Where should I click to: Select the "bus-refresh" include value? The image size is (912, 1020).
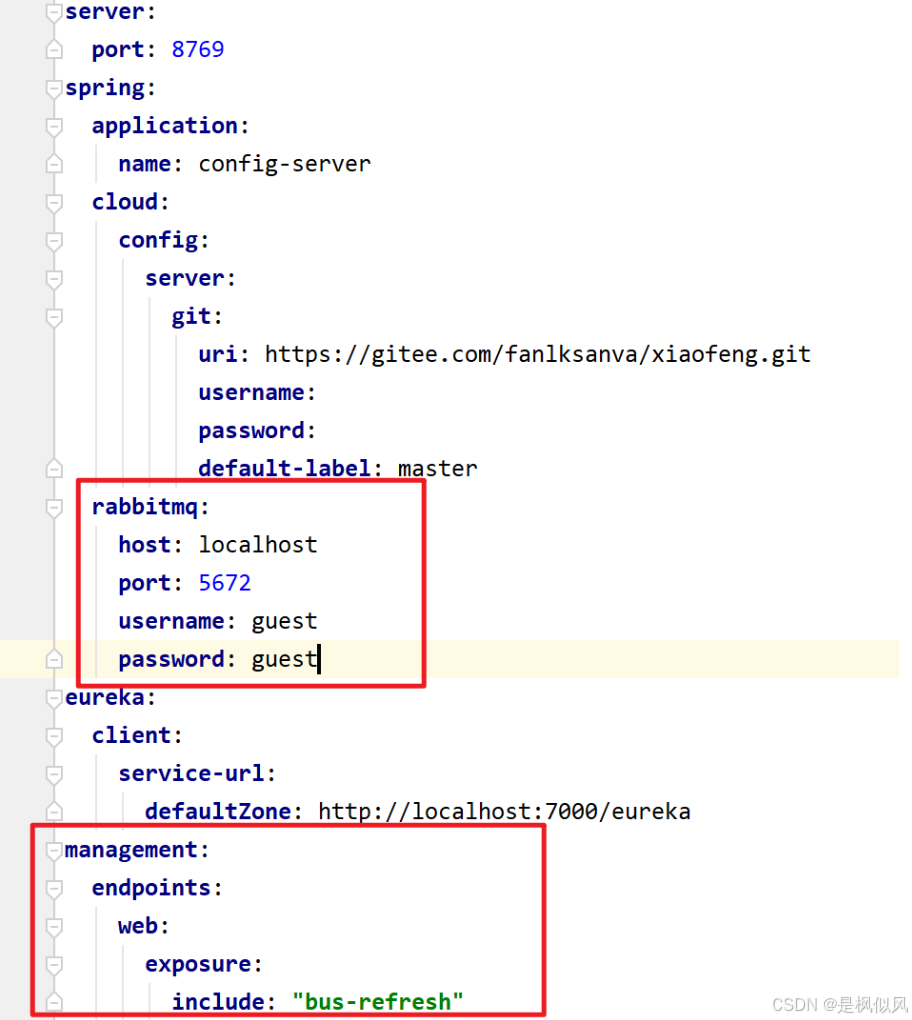378,1001
